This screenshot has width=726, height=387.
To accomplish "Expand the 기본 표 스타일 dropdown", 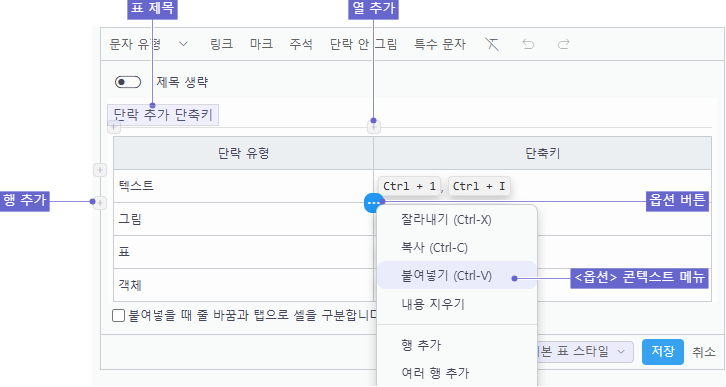I will coord(584,352).
